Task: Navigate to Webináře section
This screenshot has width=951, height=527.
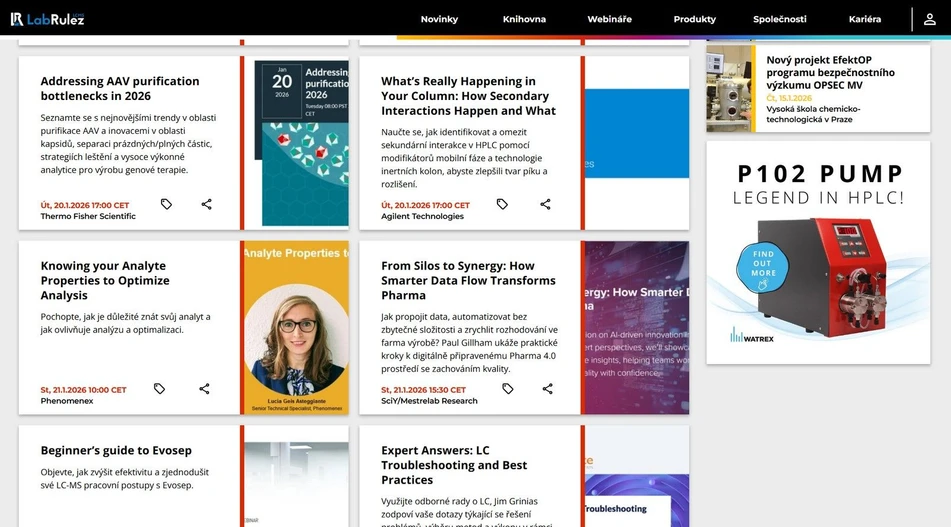Action: 609,19
